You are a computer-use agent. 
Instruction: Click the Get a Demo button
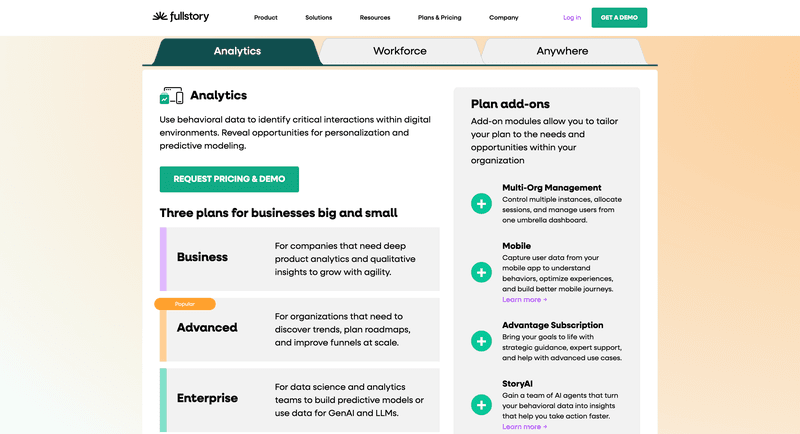[619, 18]
